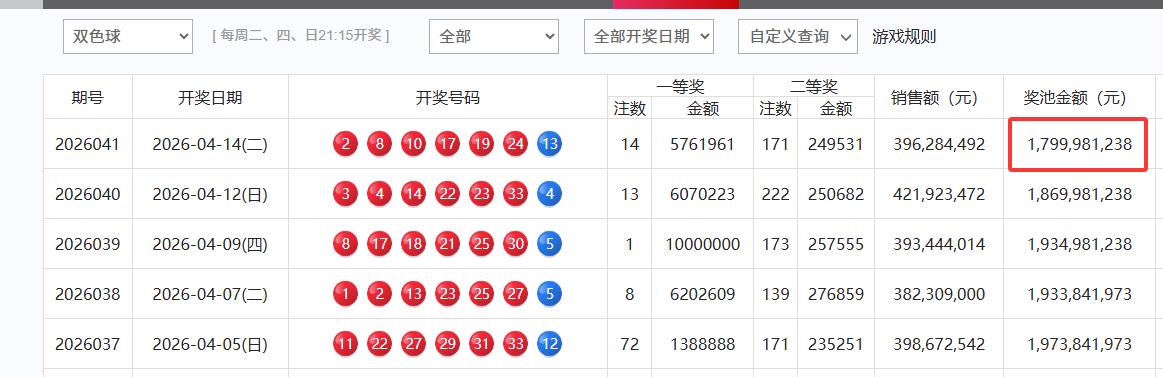Click the date 2026-04-05(日)
This screenshot has width=1163, height=377.
(210, 344)
